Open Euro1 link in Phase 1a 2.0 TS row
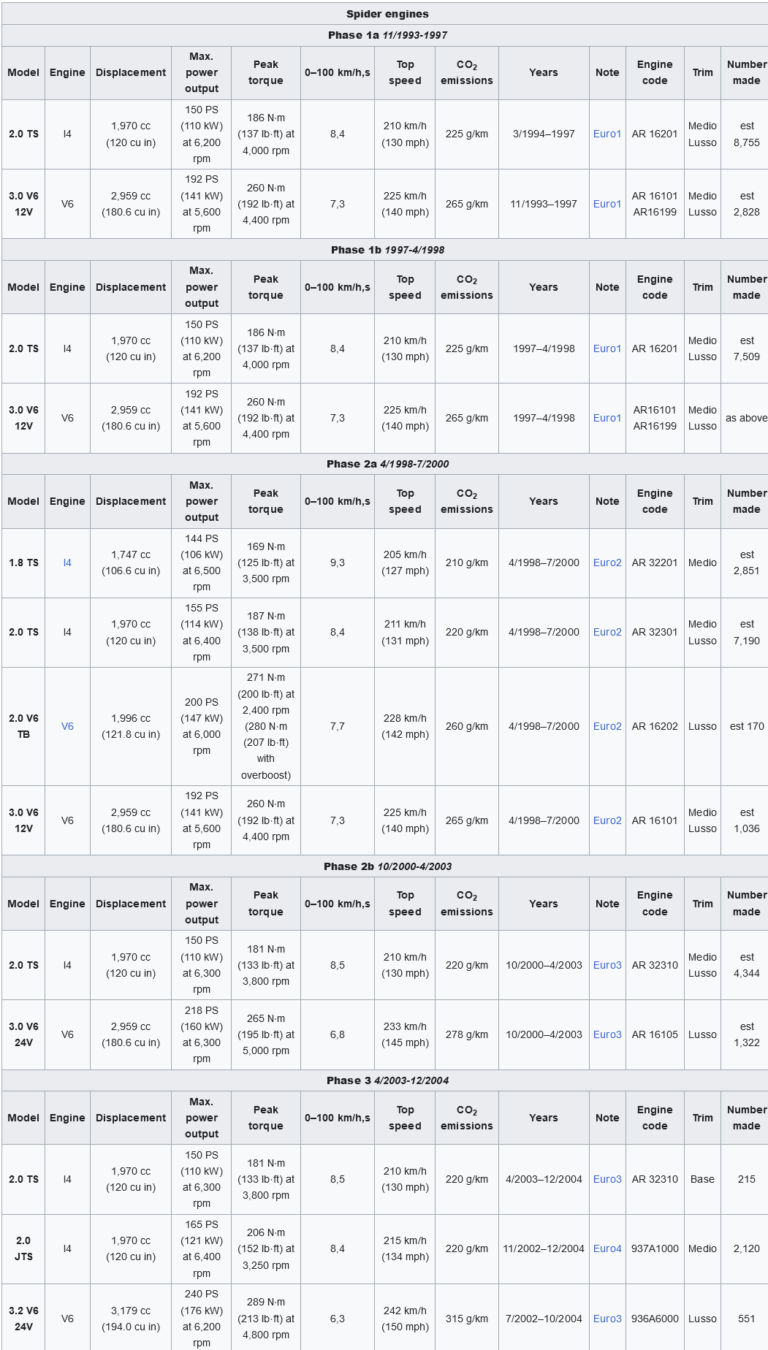Screen dimensions: 768x1350 607,133
